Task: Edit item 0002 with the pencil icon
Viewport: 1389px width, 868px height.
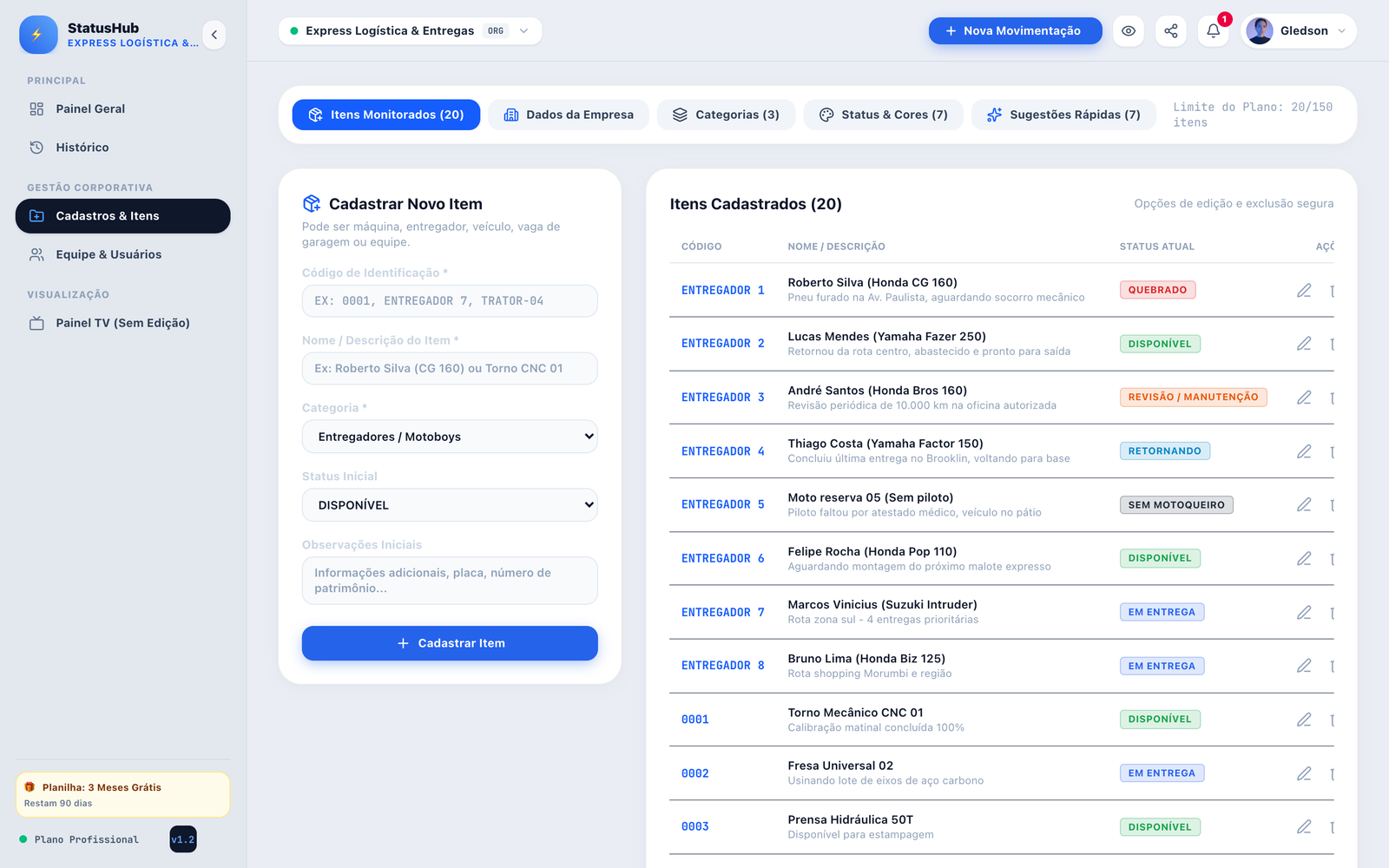Action: point(1304,773)
